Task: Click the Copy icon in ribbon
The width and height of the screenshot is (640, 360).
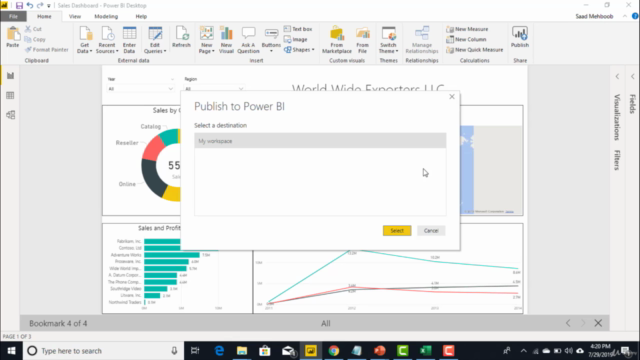Action: point(28,39)
